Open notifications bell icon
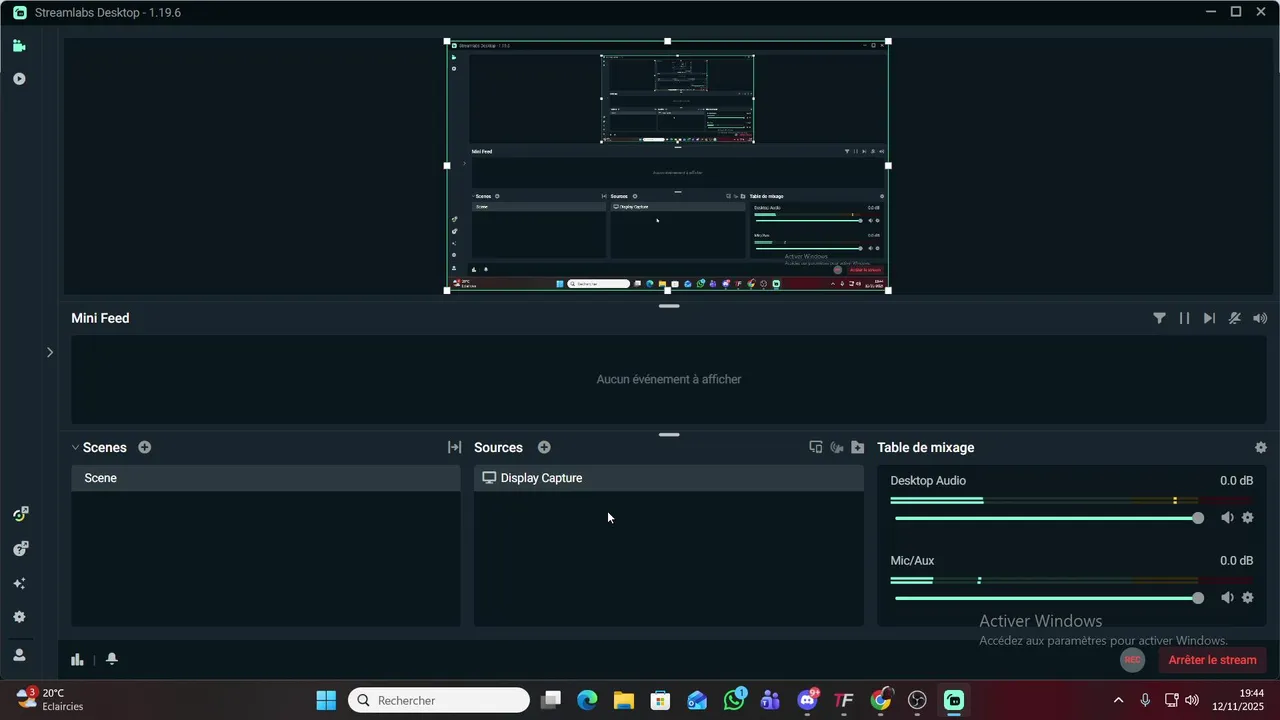 click(x=112, y=659)
